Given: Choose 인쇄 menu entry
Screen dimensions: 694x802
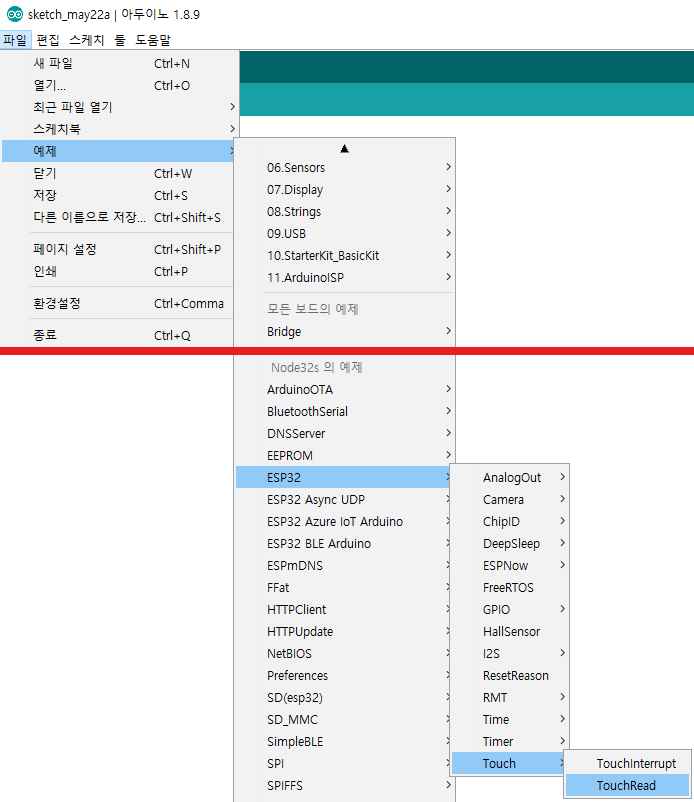Looking at the screenshot, I should point(118,272).
